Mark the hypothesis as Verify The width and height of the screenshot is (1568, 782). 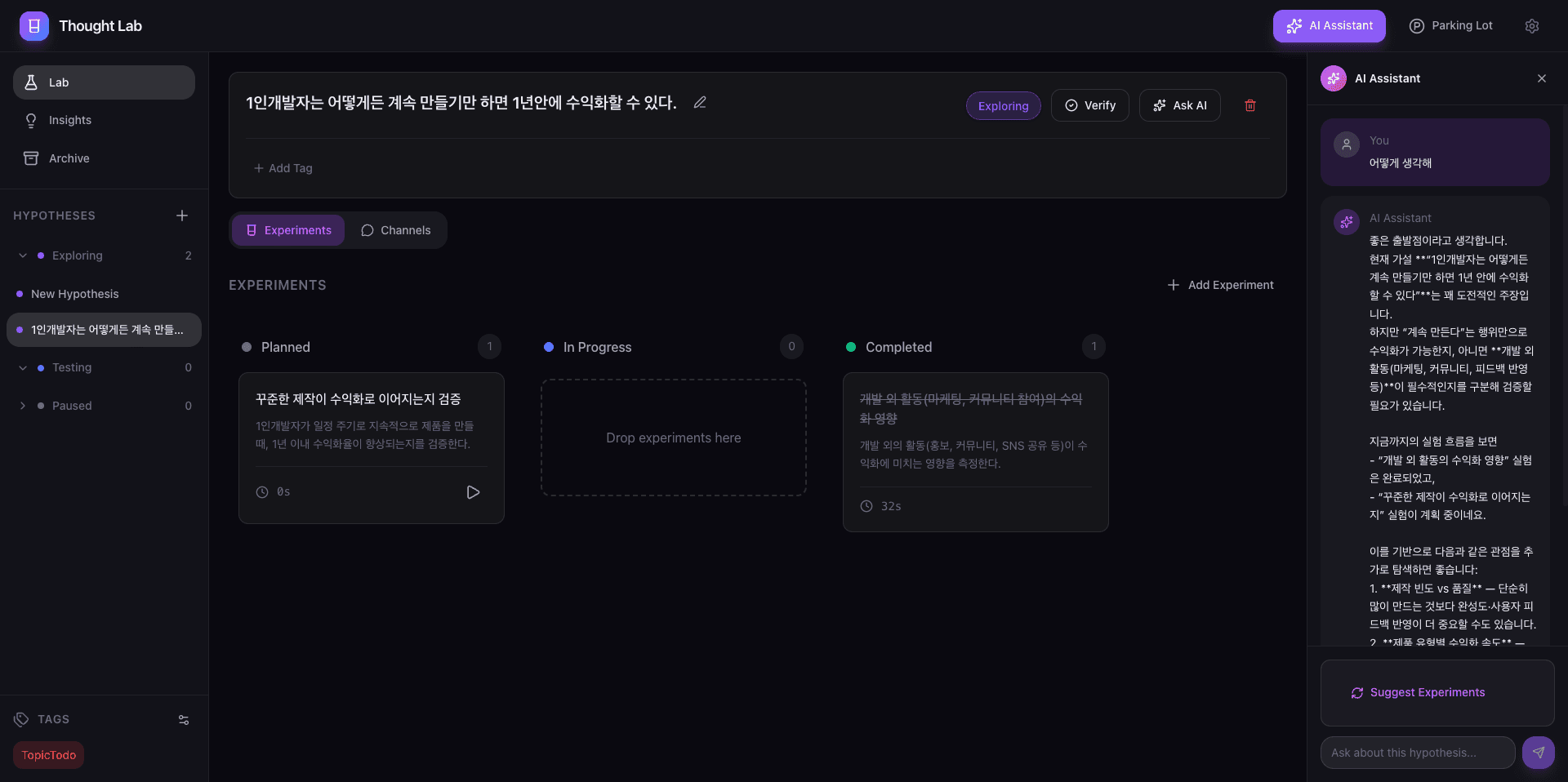coord(1089,105)
